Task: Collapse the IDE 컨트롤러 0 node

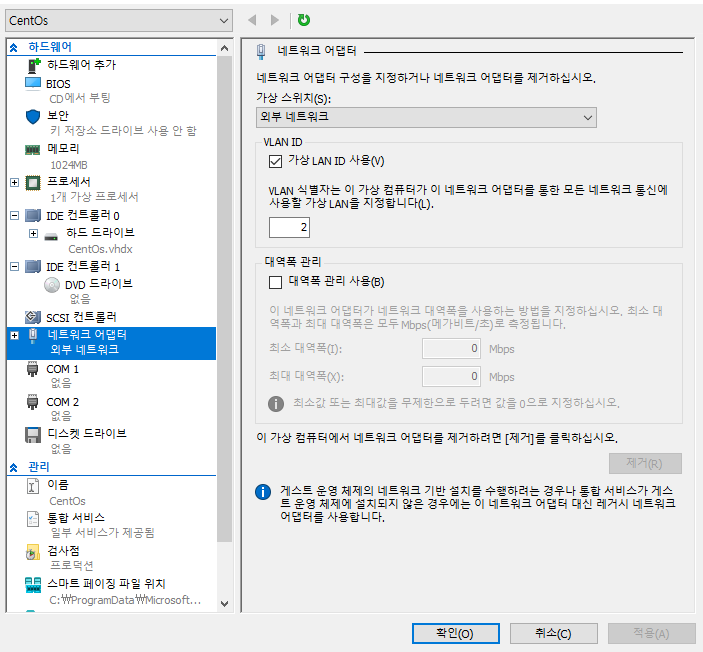Action: pos(14,216)
